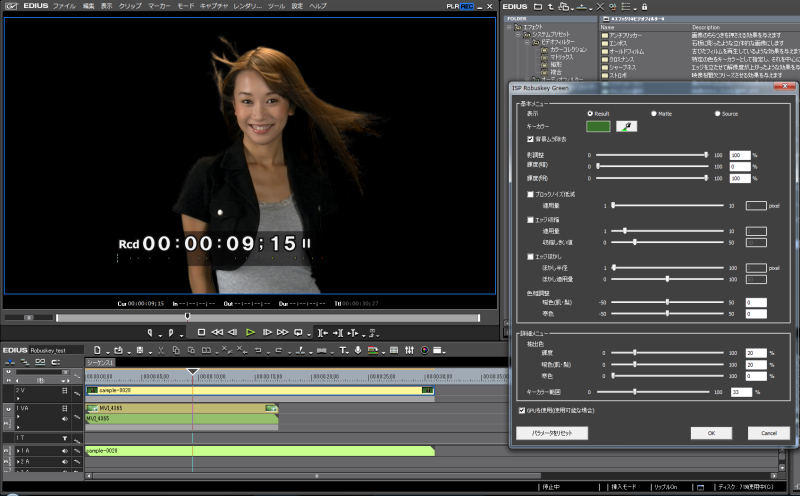
Task: Pick key color with the eyedropper button
Action: [x=626, y=126]
